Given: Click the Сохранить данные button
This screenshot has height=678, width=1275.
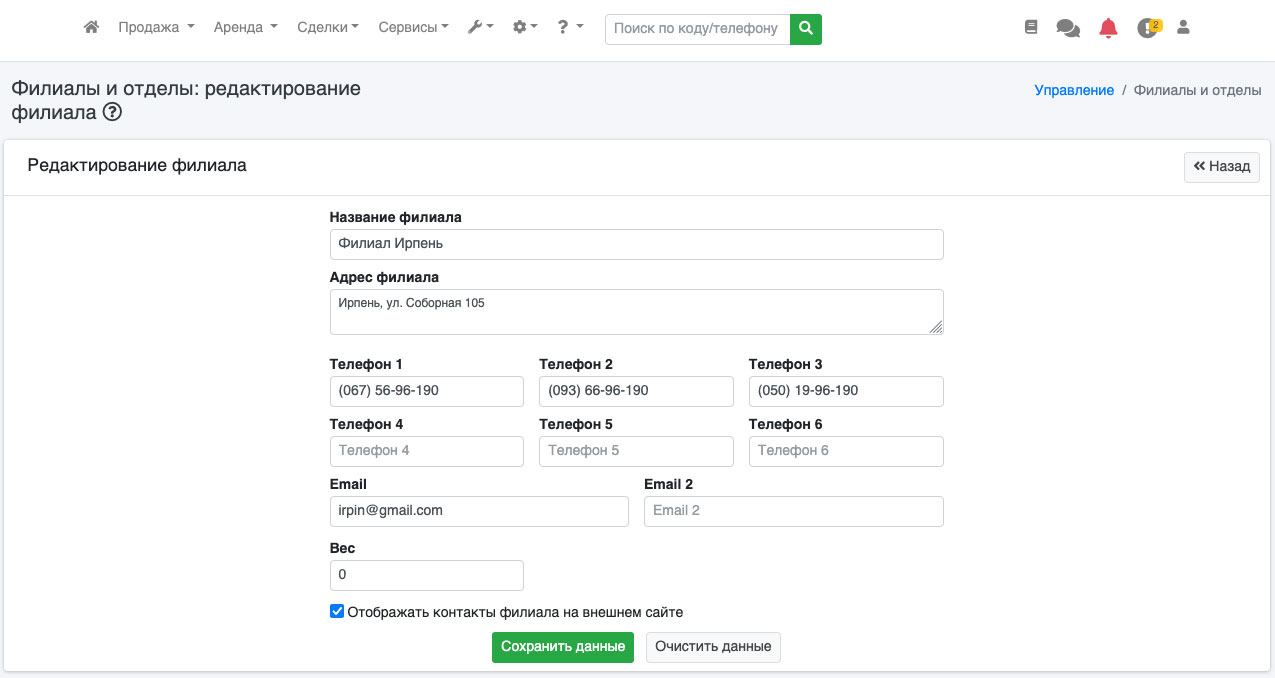Looking at the screenshot, I should pyautogui.click(x=562, y=647).
